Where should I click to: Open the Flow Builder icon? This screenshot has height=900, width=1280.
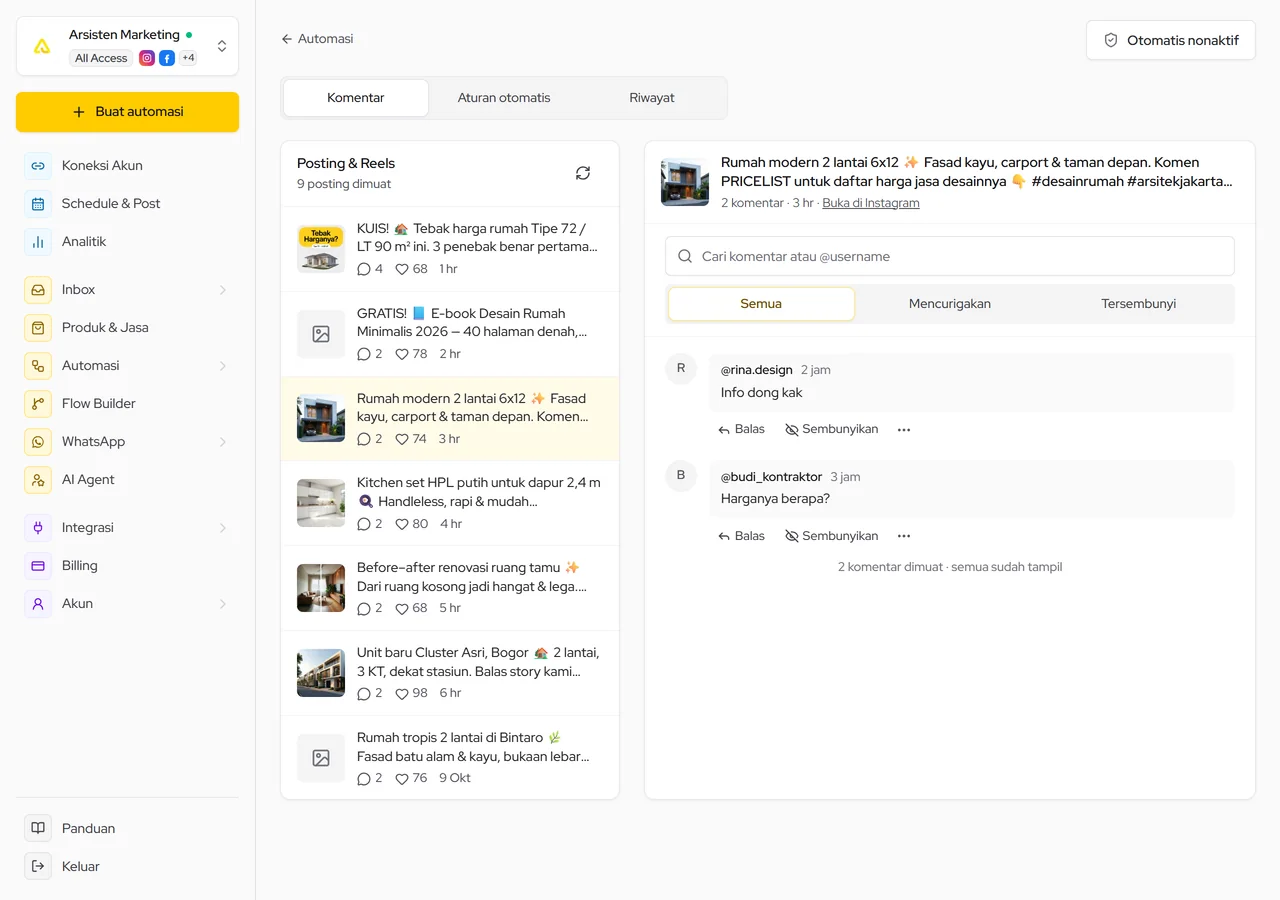click(38, 403)
